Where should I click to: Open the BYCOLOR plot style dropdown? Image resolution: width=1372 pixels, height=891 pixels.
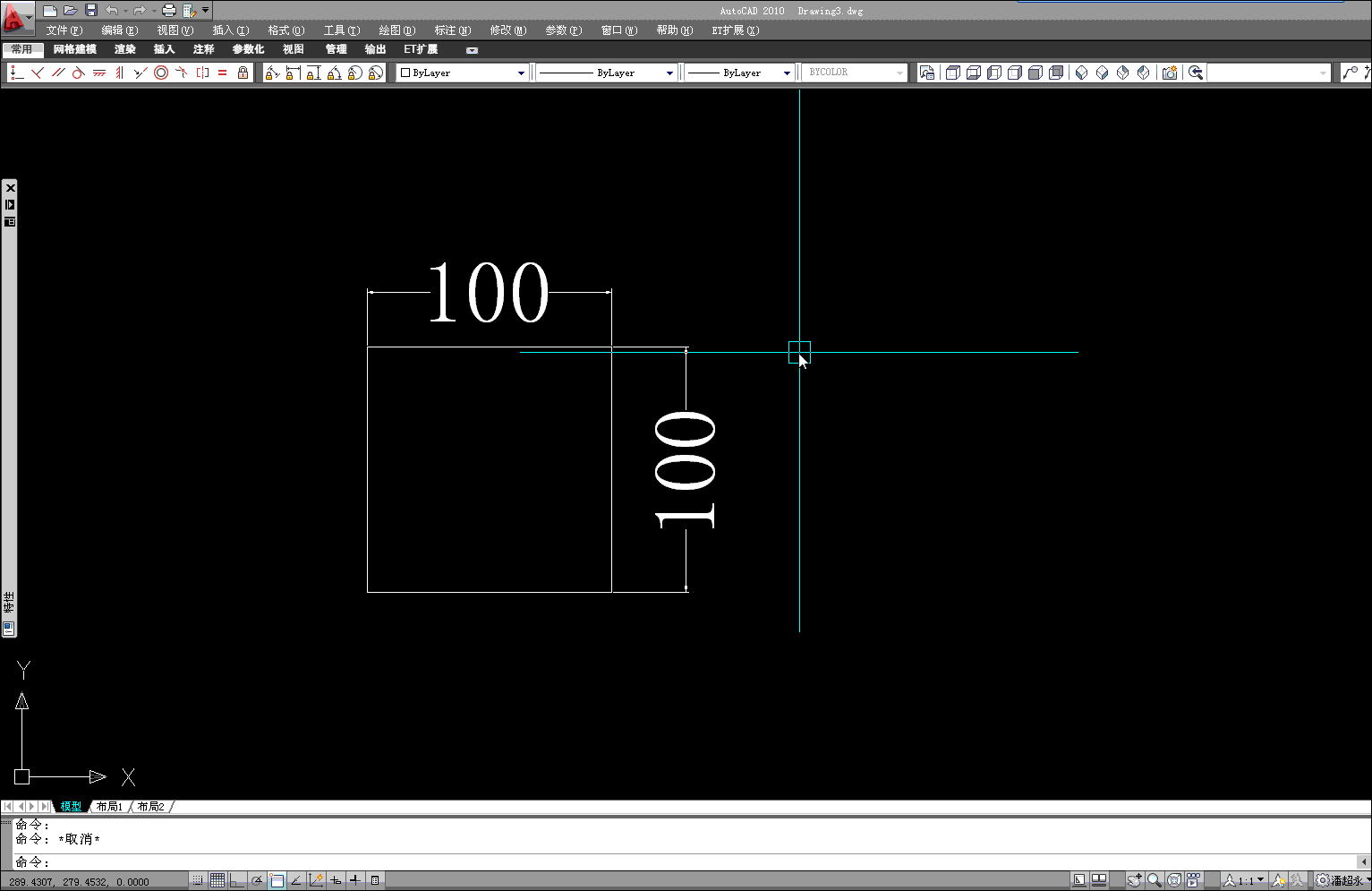[855, 73]
